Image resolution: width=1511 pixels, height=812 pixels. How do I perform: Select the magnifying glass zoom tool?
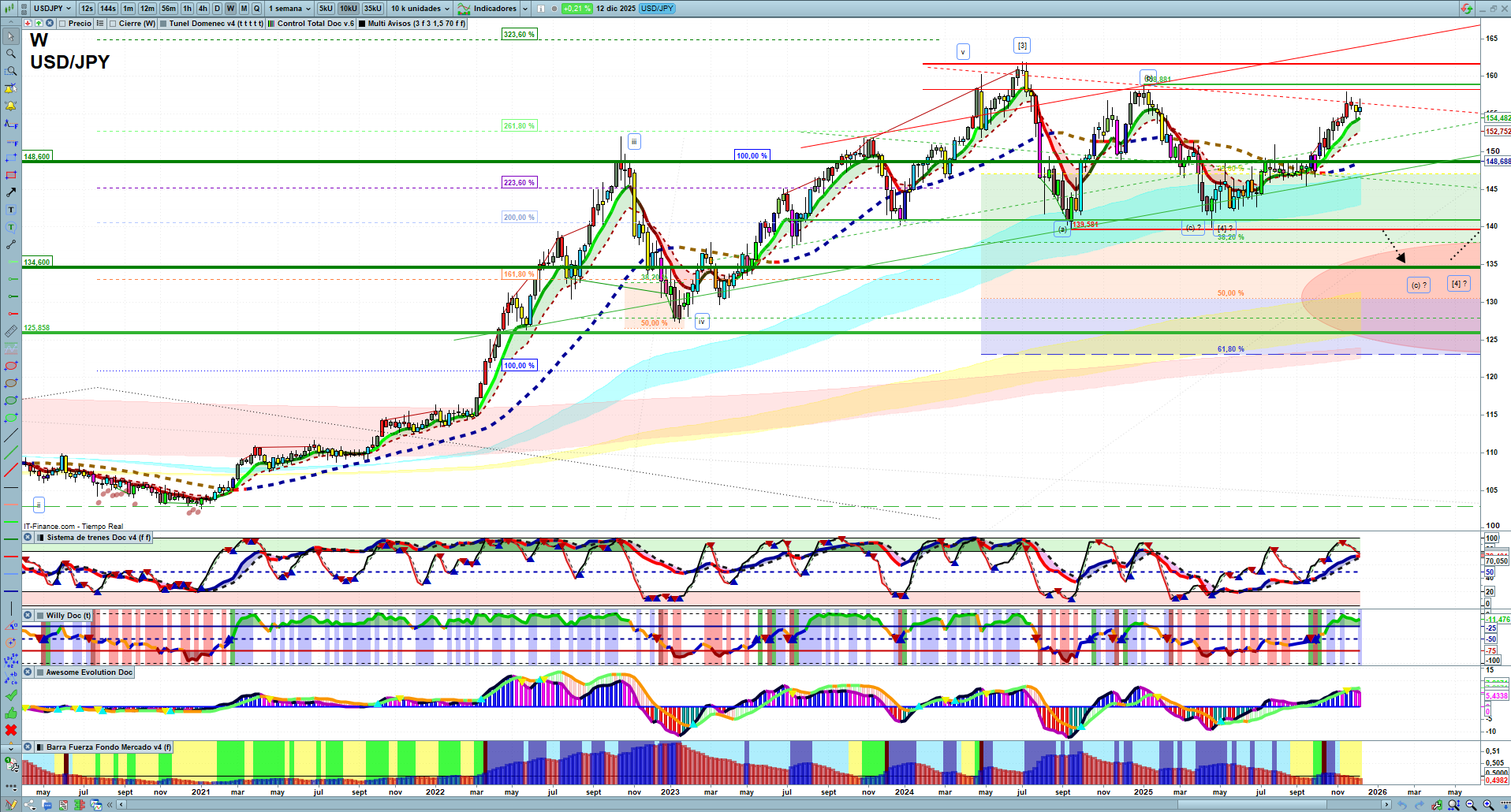(x=11, y=54)
